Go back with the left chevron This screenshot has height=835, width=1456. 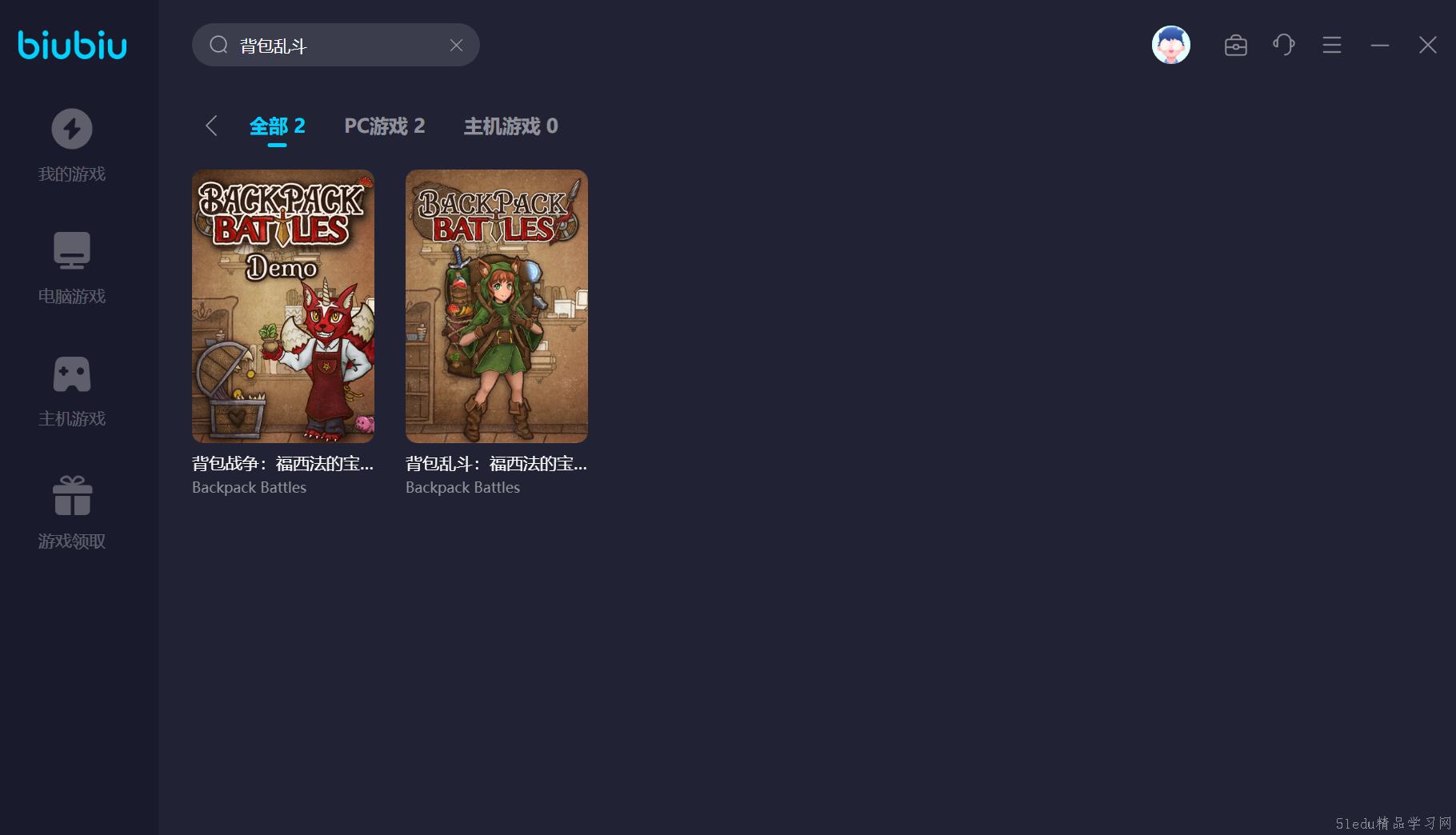[211, 126]
